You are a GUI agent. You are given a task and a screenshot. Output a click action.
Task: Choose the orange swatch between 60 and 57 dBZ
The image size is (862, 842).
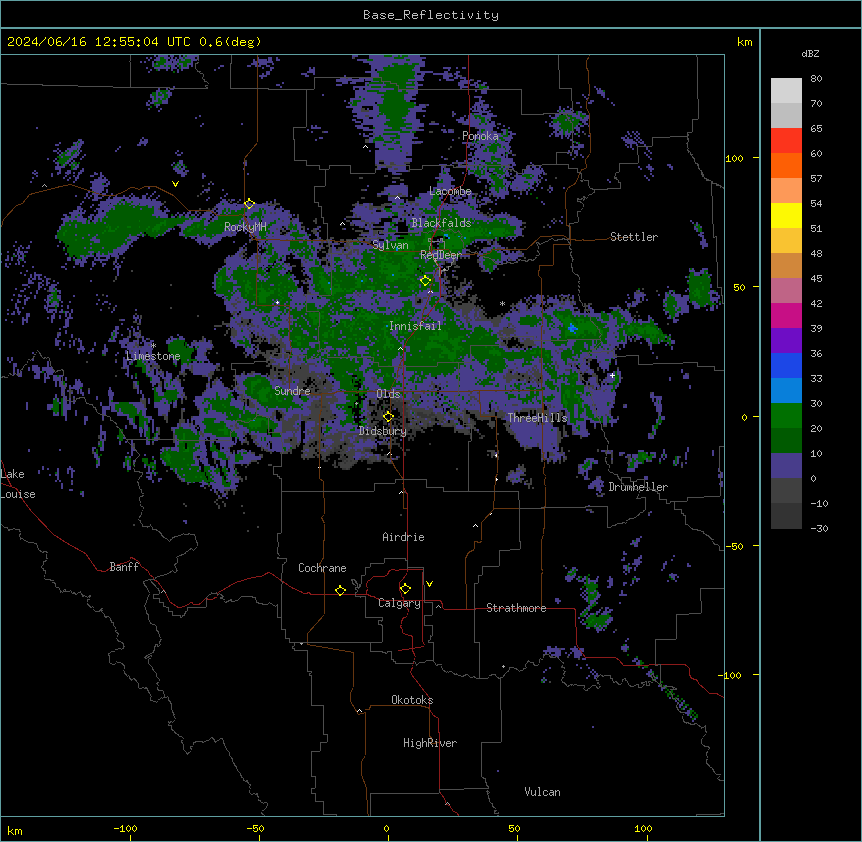click(786, 165)
